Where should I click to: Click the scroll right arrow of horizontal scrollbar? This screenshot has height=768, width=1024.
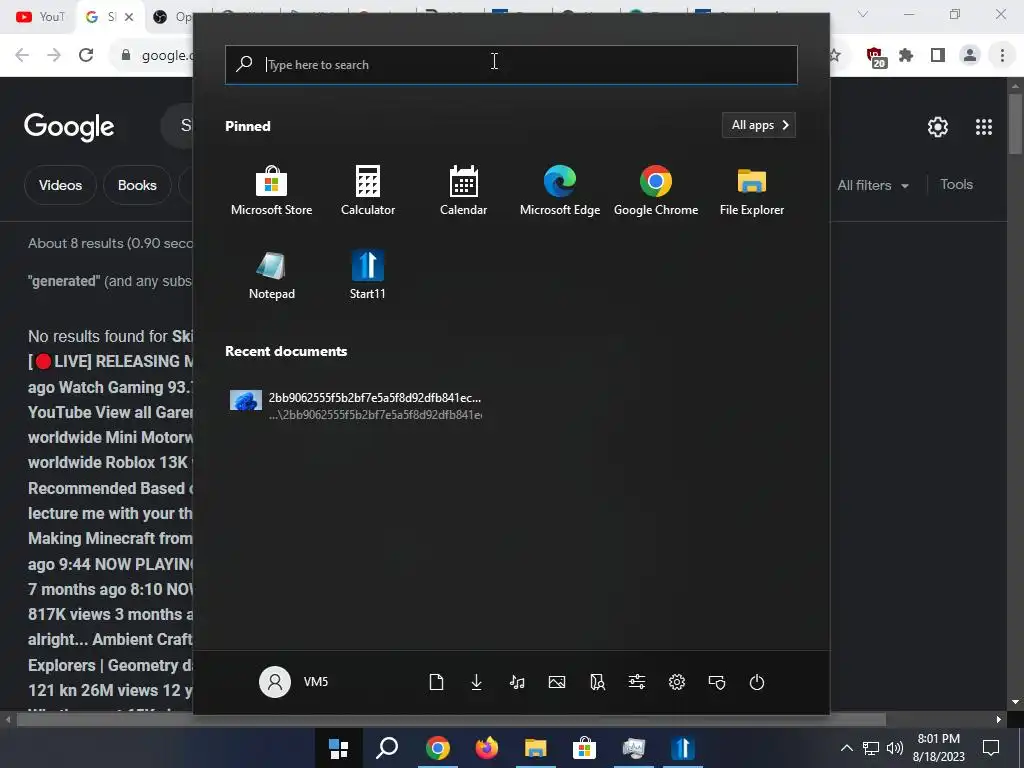999,720
